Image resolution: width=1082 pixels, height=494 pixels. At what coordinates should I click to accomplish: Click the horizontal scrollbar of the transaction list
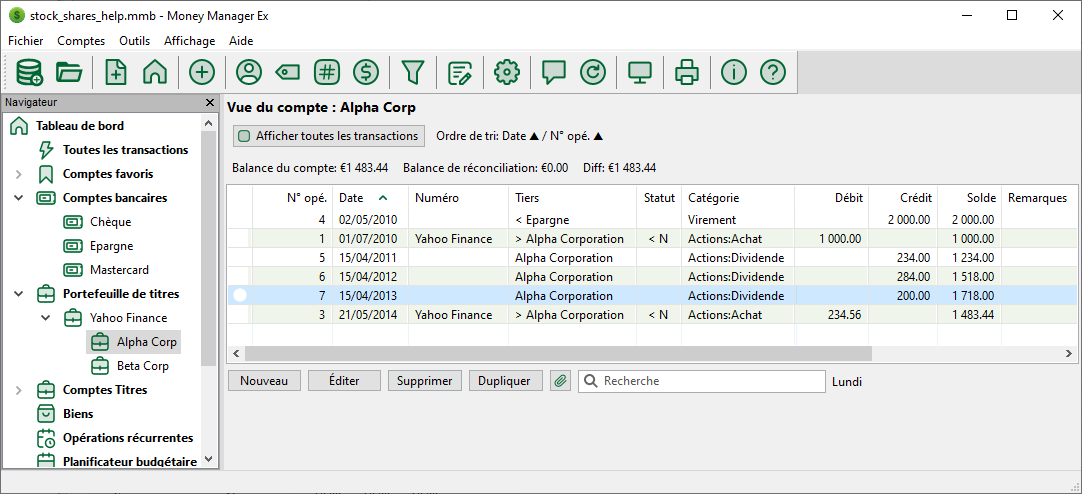tap(558, 353)
